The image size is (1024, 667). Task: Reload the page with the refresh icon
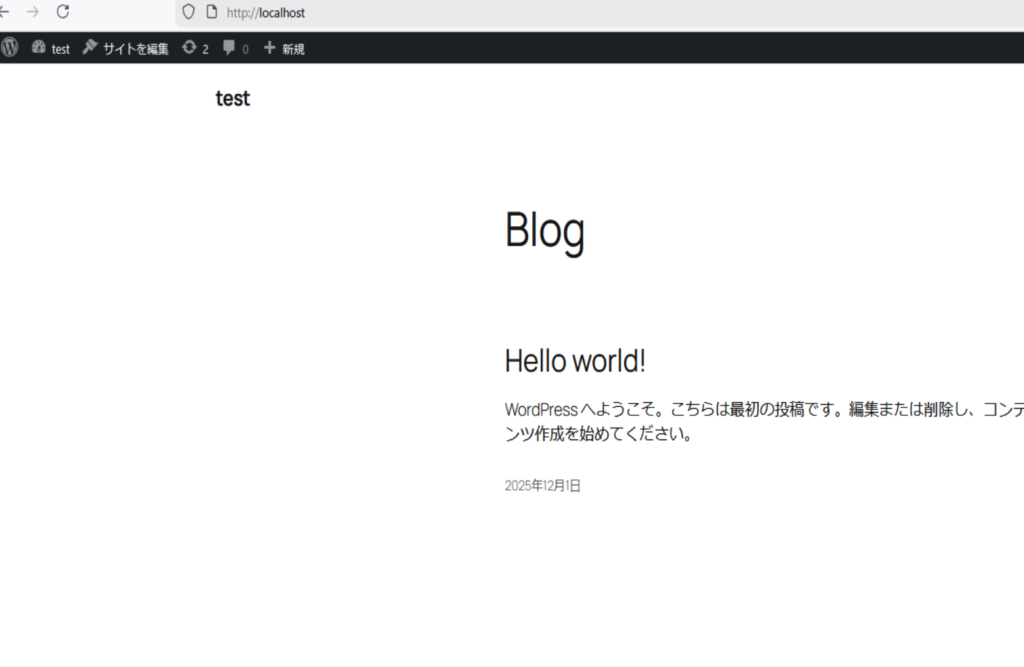(62, 12)
